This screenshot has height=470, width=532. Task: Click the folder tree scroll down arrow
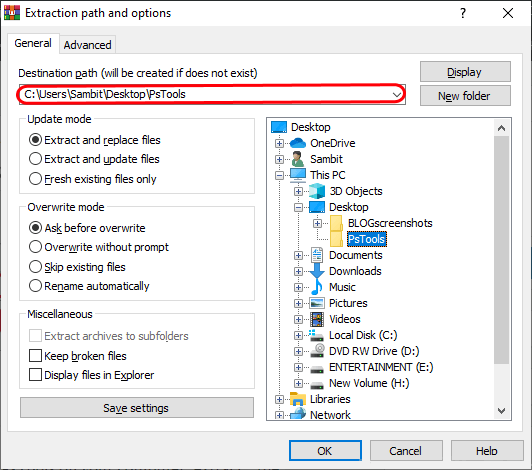(501, 411)
